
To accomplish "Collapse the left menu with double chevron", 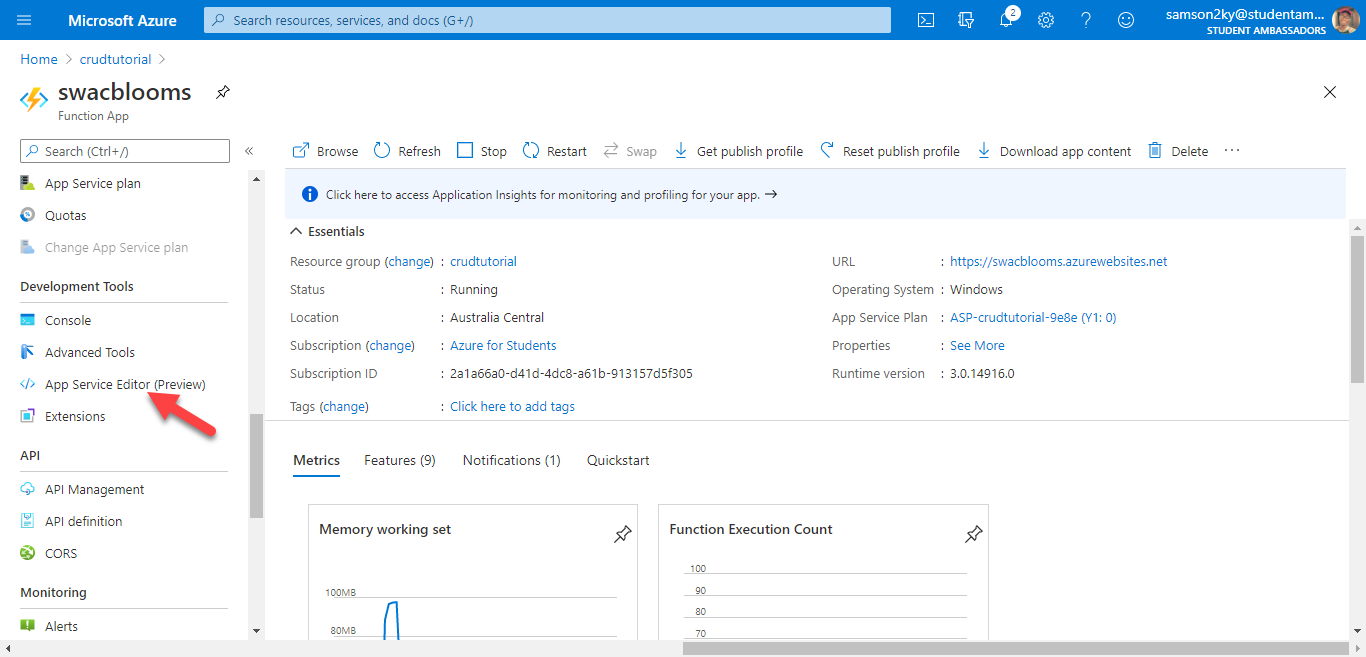I will pos(249,151).
